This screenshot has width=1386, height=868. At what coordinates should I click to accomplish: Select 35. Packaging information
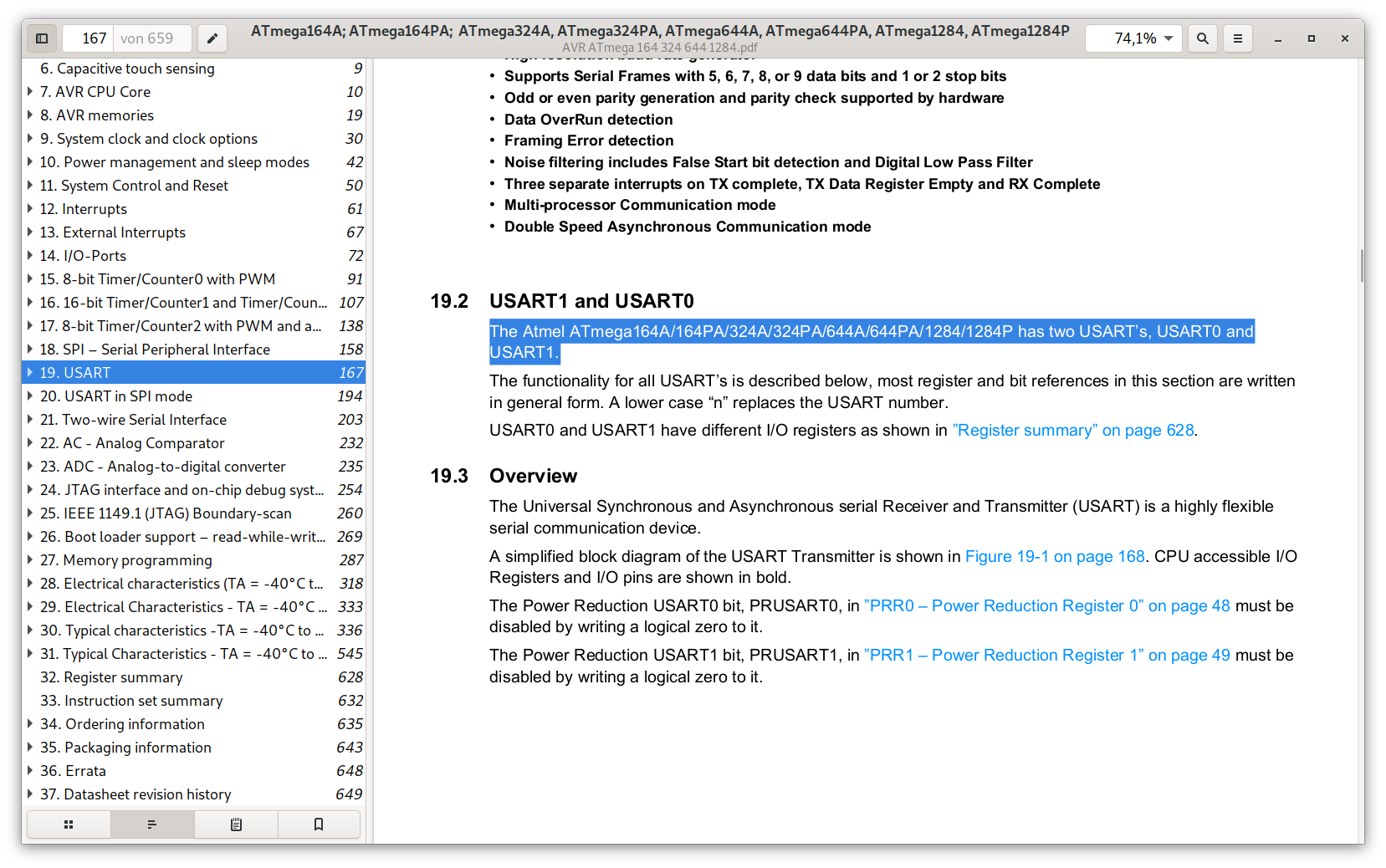coord(194,748)
